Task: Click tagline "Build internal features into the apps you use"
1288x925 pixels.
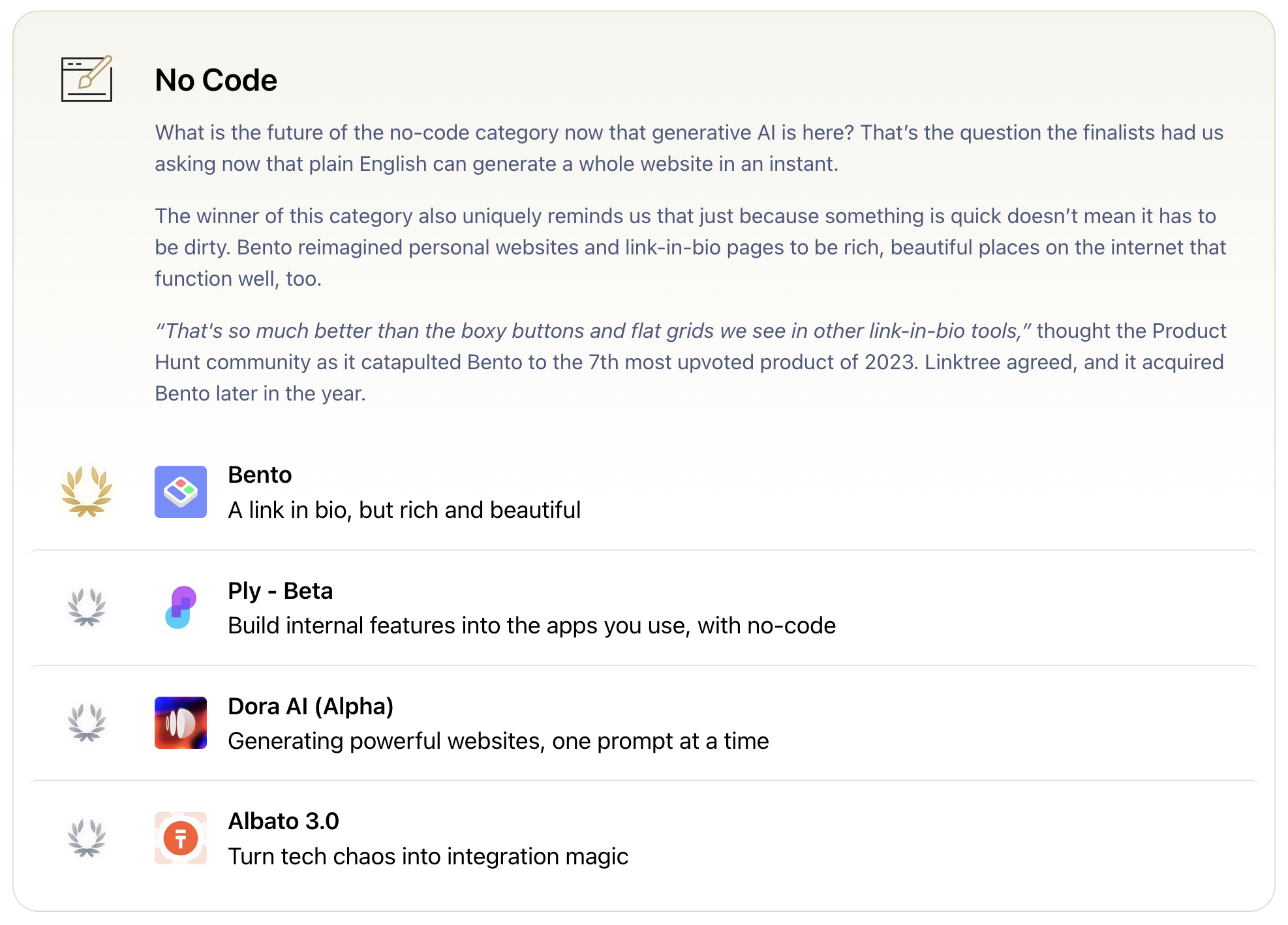Action: click(459, 626)
